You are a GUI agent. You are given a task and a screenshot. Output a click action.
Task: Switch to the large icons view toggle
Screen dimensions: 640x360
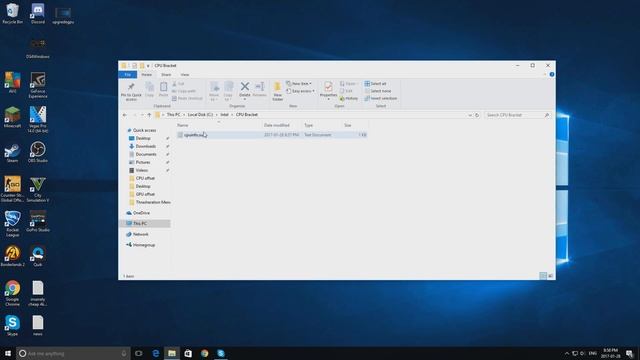point(551,276)
